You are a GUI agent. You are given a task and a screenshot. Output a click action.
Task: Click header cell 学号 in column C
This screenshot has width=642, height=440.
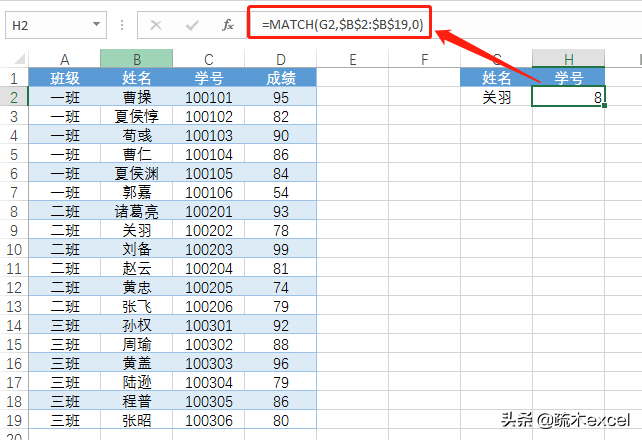(209, 78)
